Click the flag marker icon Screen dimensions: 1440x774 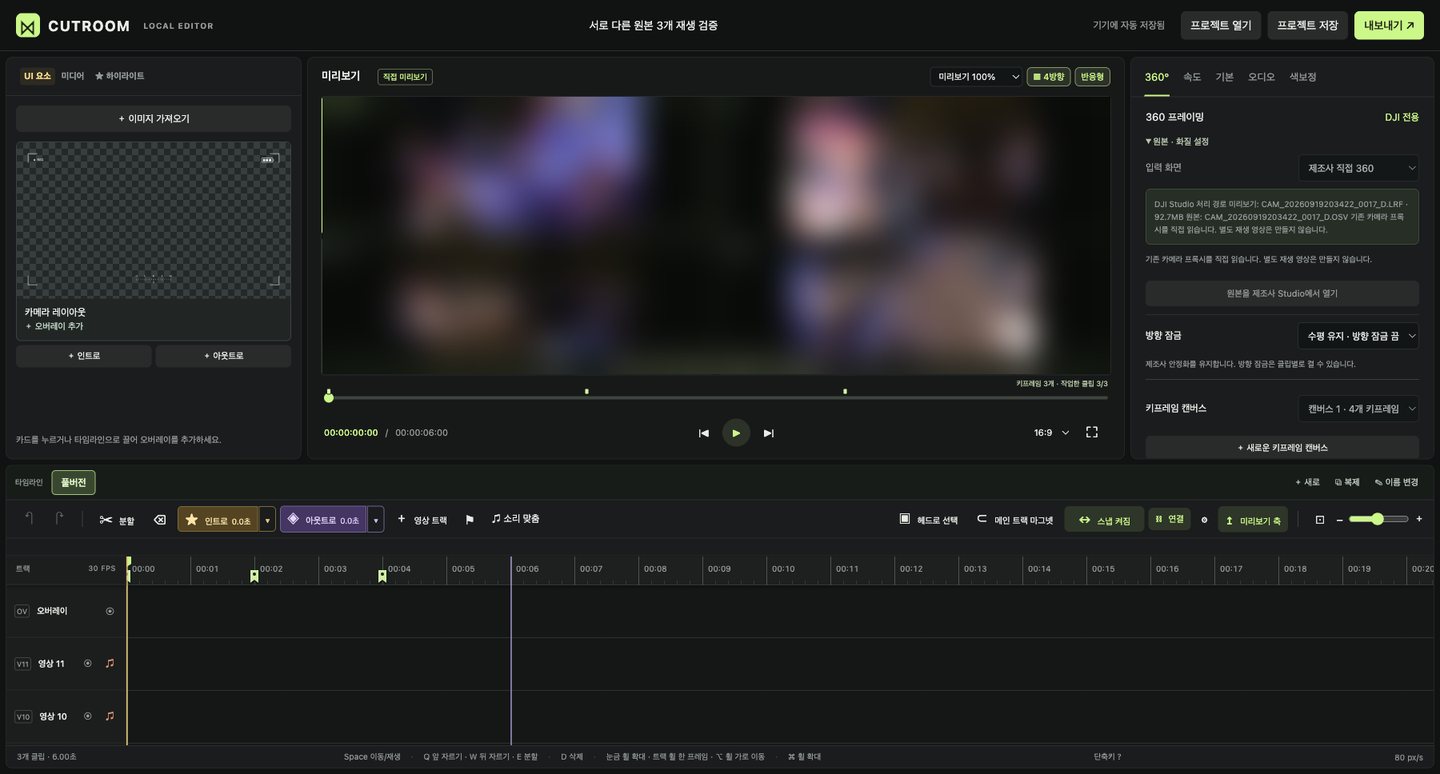tap(469, 520)
